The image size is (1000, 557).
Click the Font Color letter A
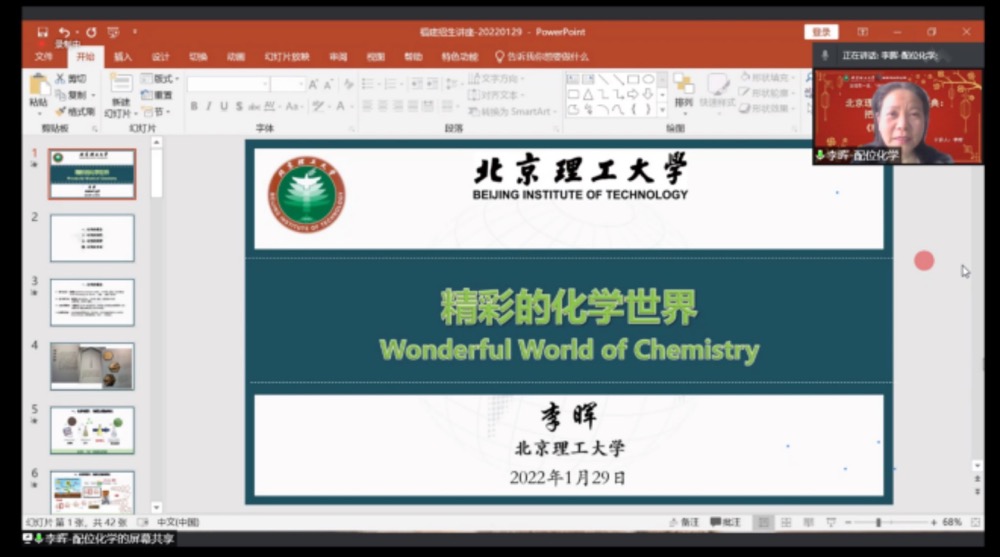pos(341,107)
